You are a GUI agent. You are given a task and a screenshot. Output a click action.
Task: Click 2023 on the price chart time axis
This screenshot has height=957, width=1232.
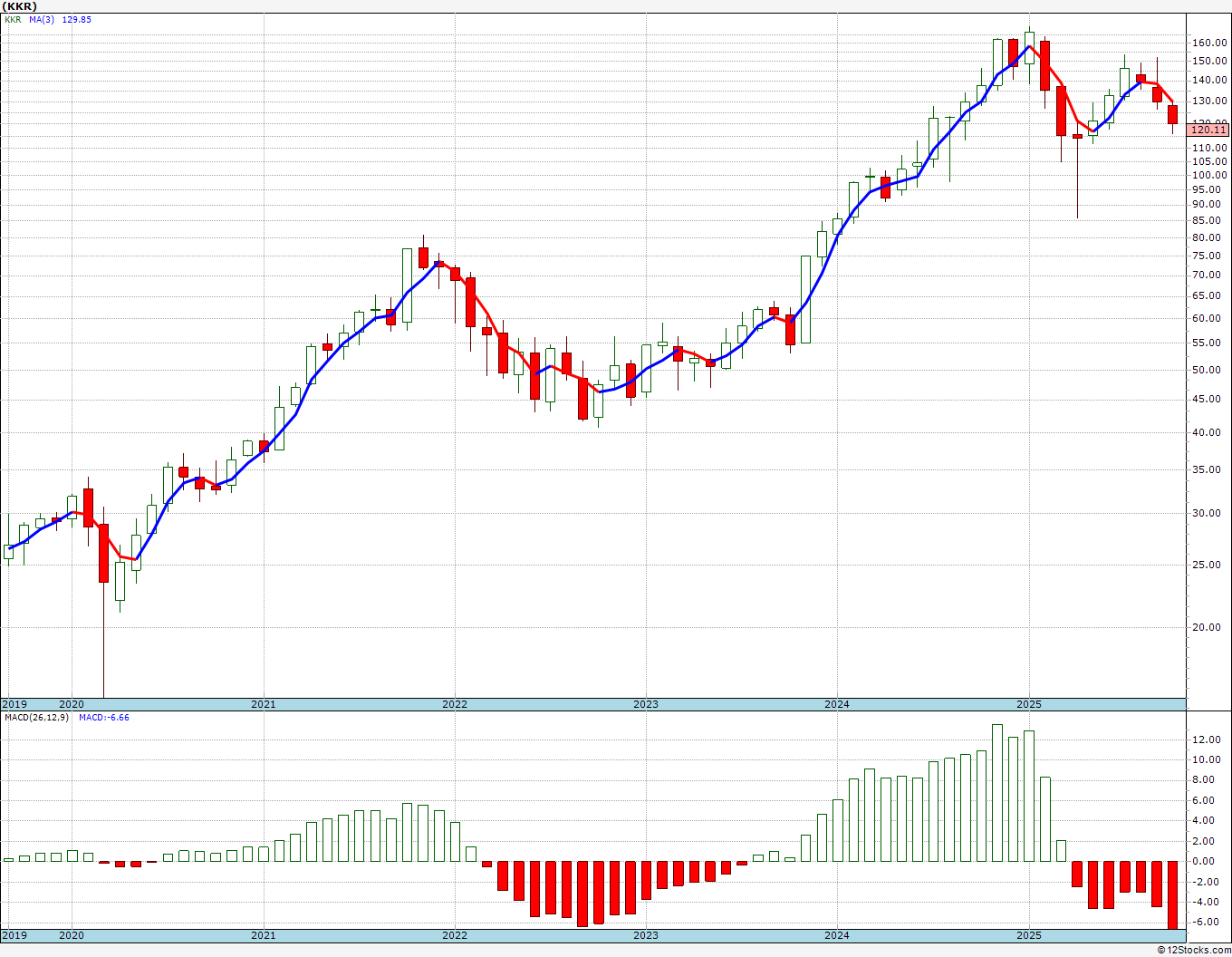(646, 704)
